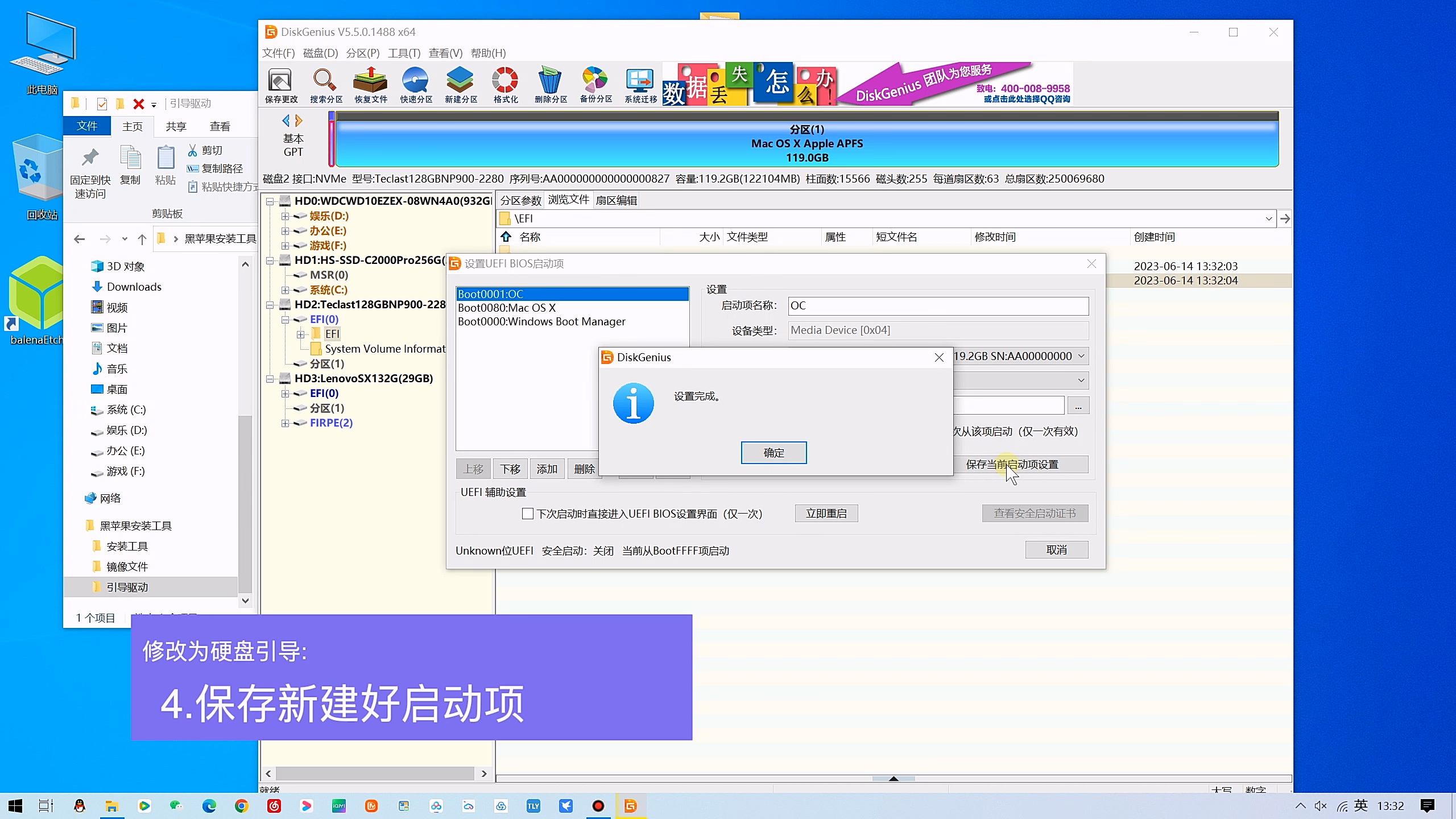
Task: Enable next boot enters UEFI BIOS setup checkbox
Action: coord(527,514)
